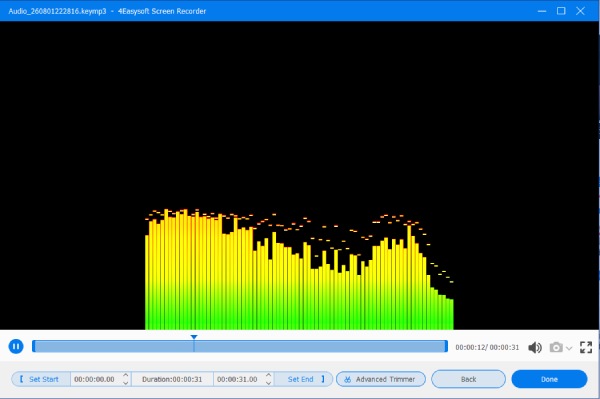Increase start time with up arrow
The image size is (600, 399).
tap(126, 375)
